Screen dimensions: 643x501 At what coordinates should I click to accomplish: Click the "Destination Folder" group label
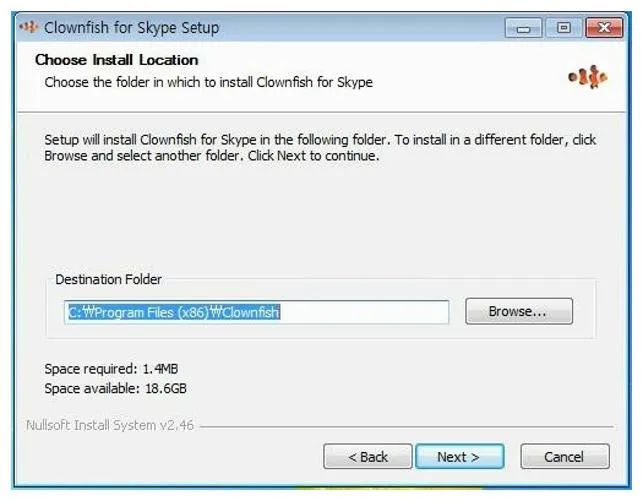tap(108, 279)
